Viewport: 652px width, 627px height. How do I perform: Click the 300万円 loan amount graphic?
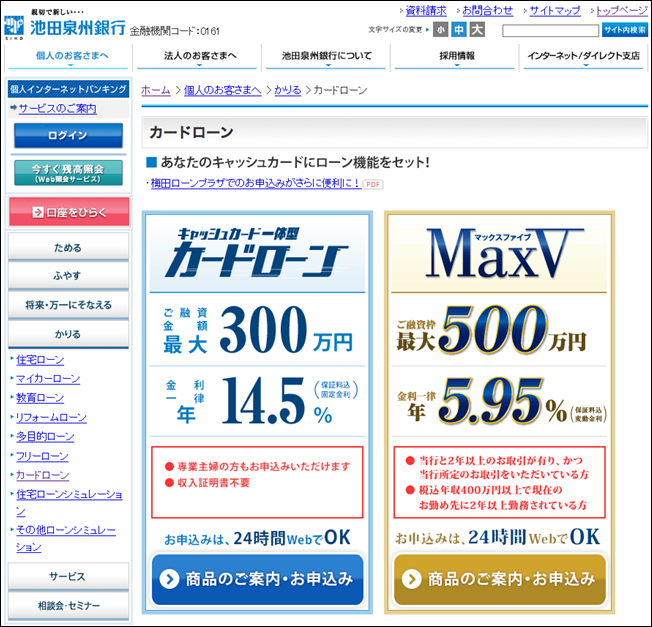coord(257,329)
